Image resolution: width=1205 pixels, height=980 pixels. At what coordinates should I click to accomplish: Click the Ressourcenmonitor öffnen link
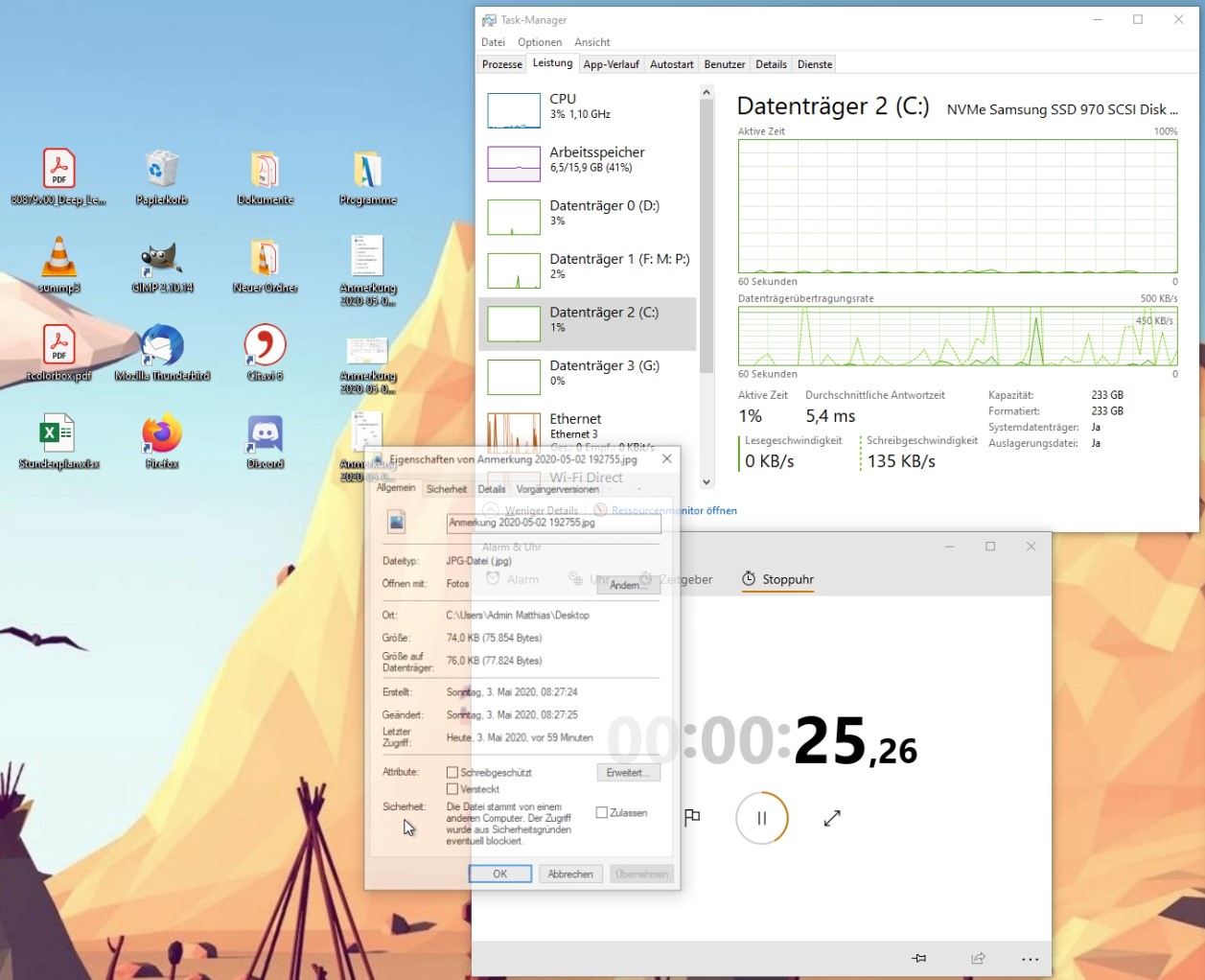(674, 511)
